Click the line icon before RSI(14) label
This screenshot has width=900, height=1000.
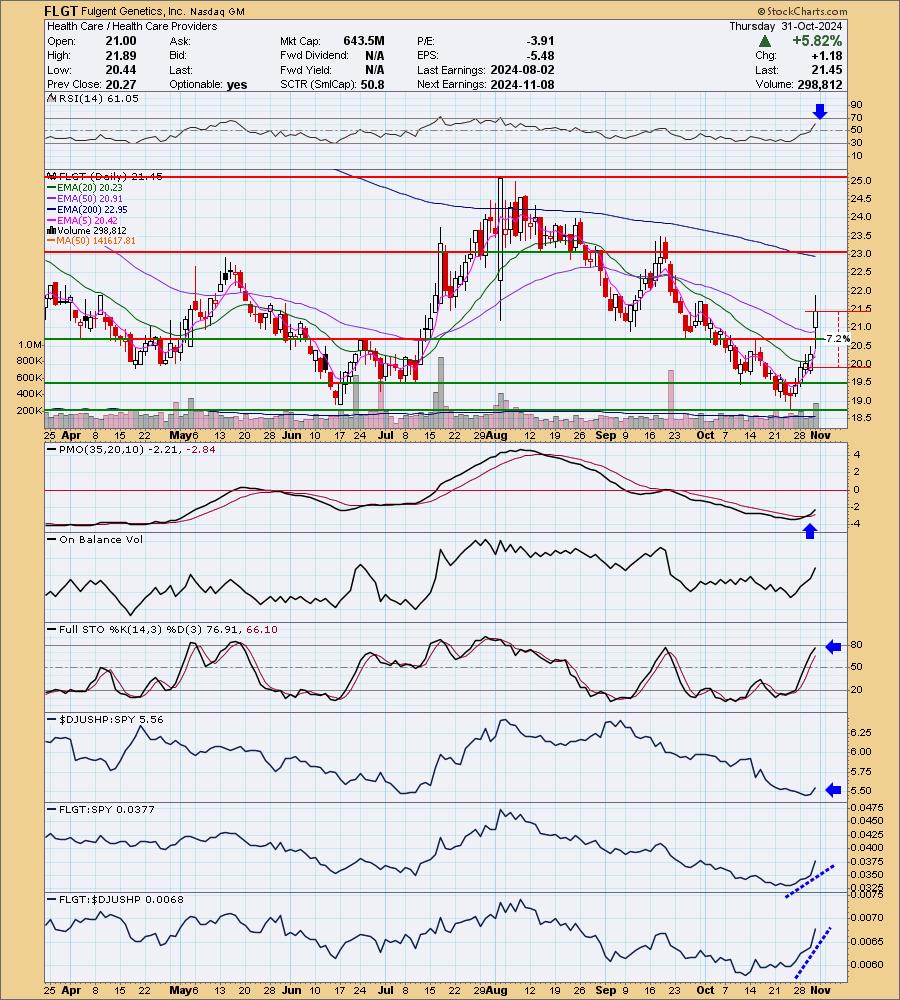tap(52, 98)
